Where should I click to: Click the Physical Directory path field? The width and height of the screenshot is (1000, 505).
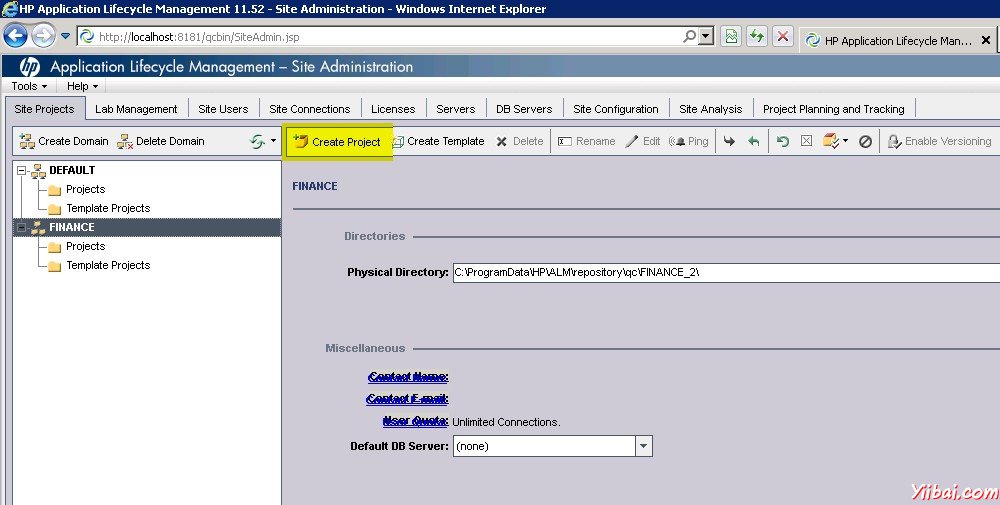click(726, 272)
